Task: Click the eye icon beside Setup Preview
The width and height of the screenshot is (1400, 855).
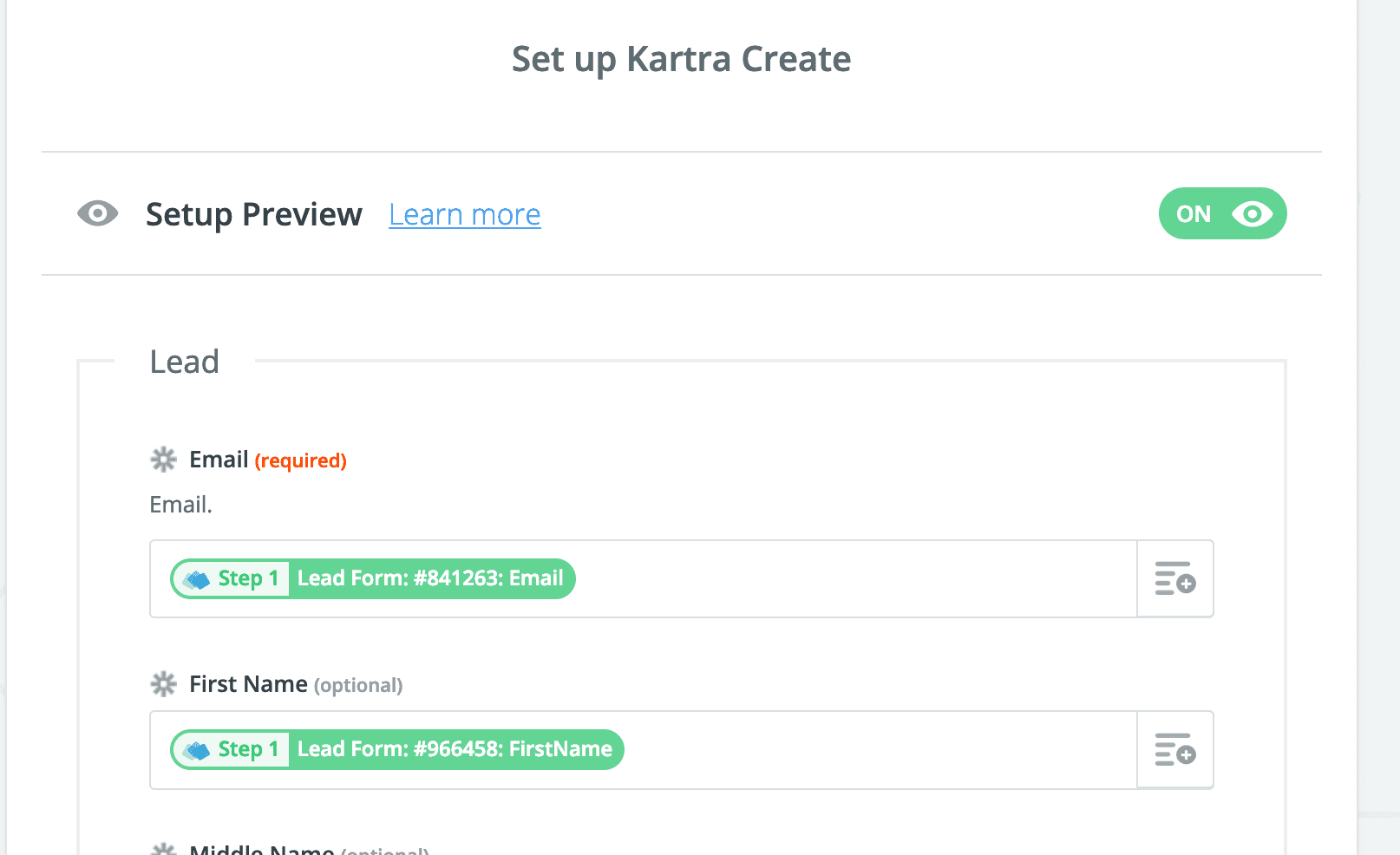Action: [x=97, y=213]
